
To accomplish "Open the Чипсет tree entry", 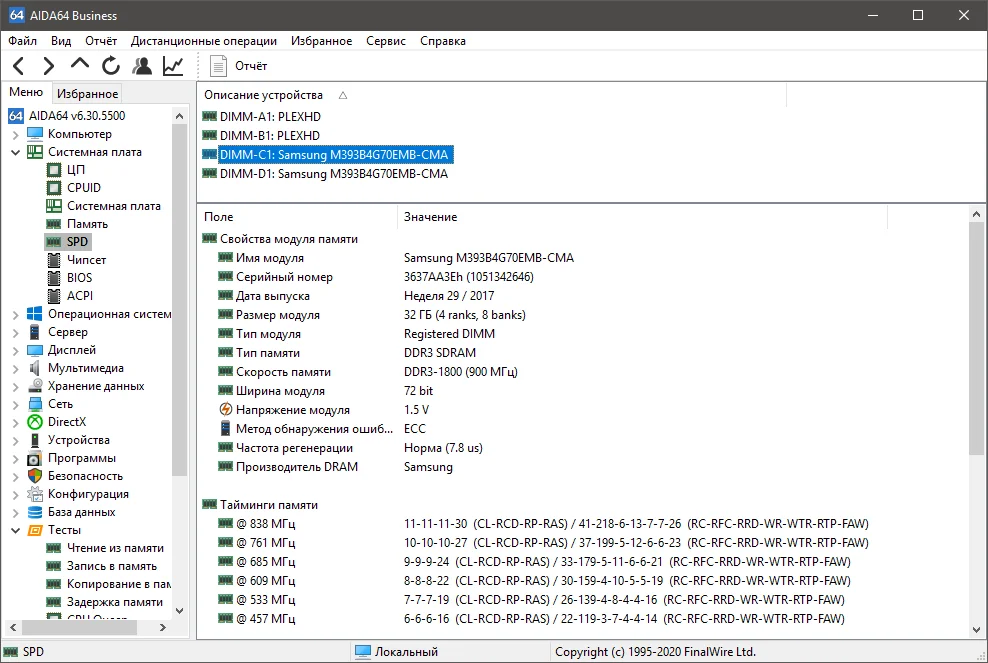I will pos(86,260).
